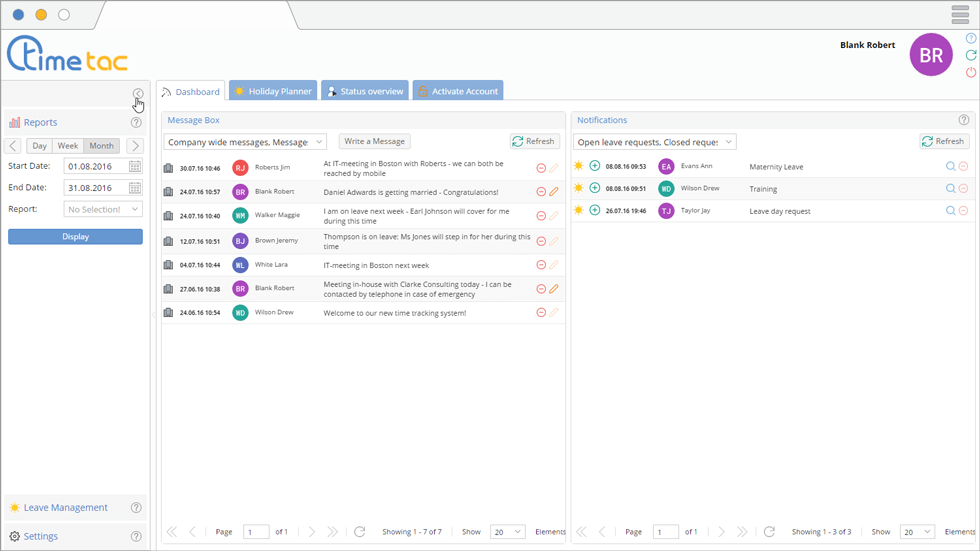Open the Status overview tab

(364, 91)
